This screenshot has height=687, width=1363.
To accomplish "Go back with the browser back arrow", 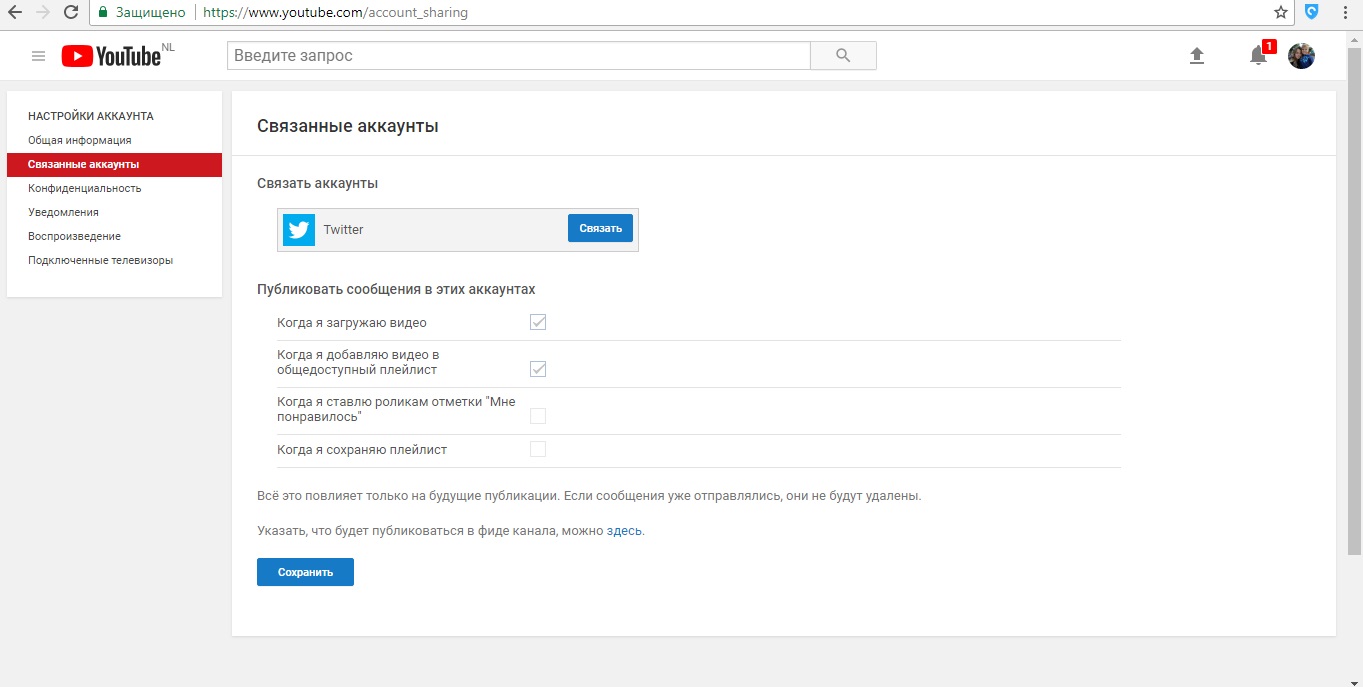I will (15, 12).
